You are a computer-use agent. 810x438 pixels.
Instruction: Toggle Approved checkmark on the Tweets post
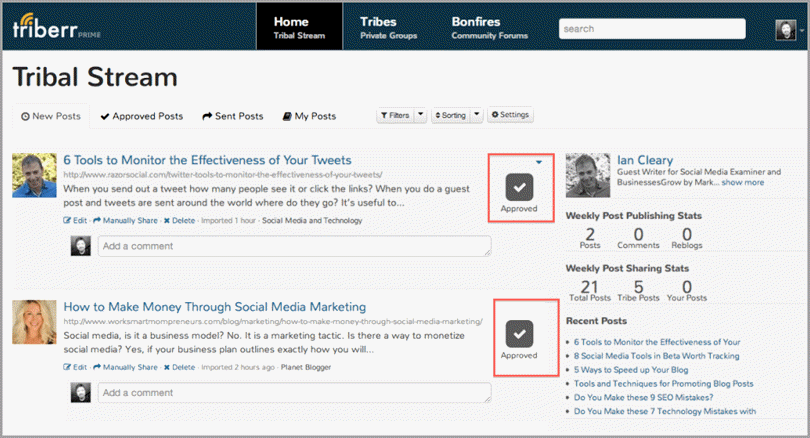coord(519,187)
